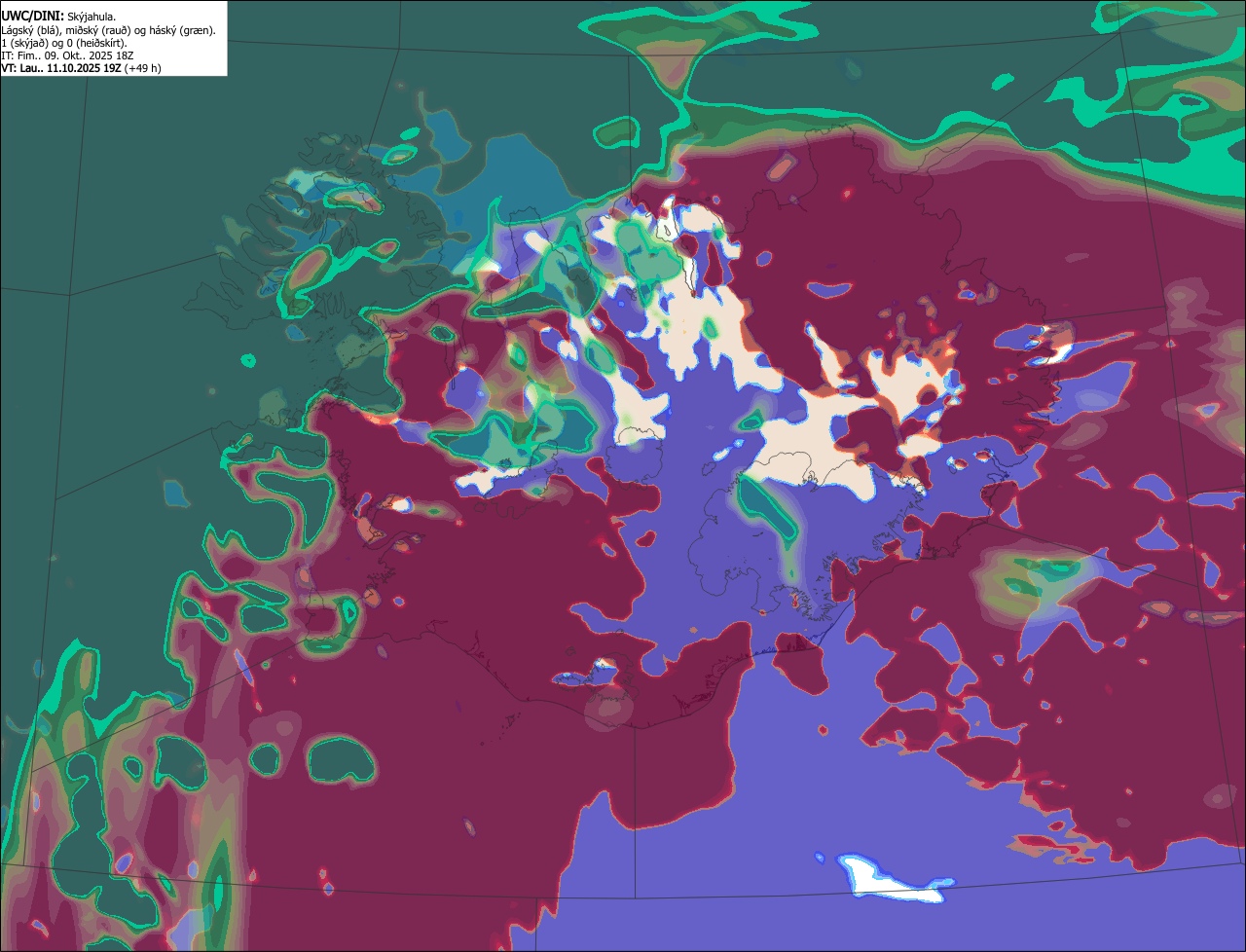Click the '1 (skýjað) og 0 (heiðskírt).' line

[x=64, y=43]
